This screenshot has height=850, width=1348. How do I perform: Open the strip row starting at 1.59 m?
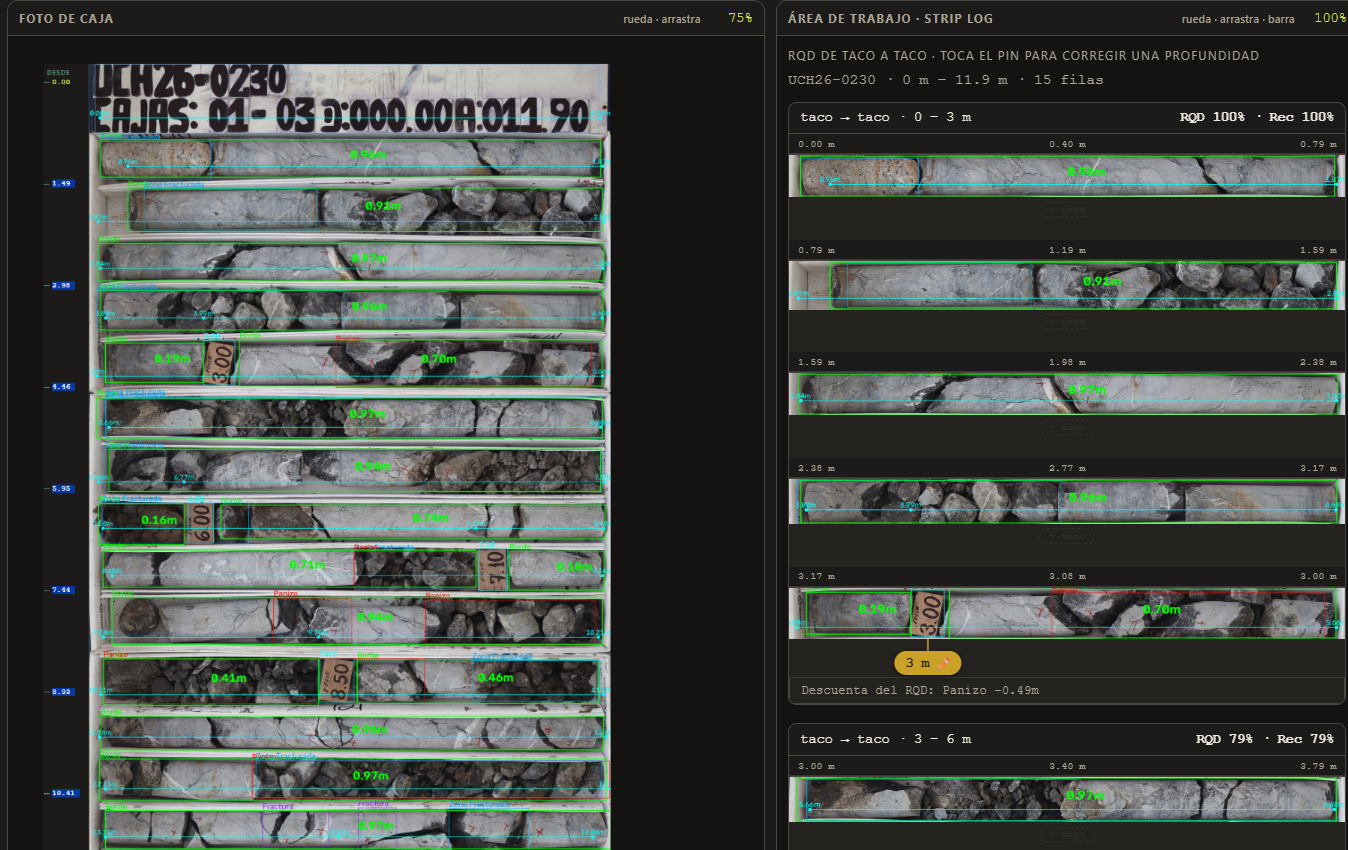[x=1067, y=393]
